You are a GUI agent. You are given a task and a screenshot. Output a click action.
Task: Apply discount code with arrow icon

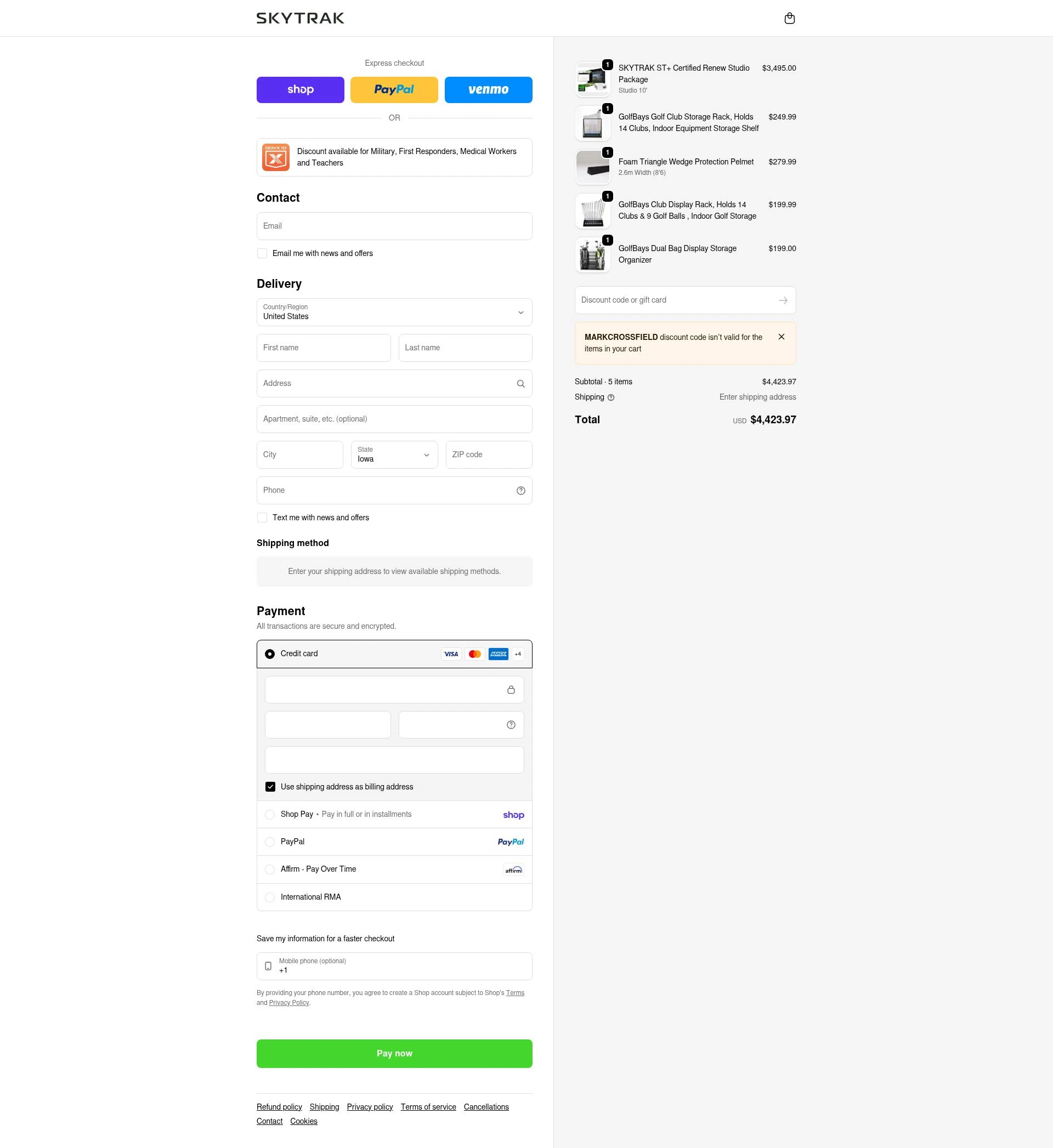[783, 300]
